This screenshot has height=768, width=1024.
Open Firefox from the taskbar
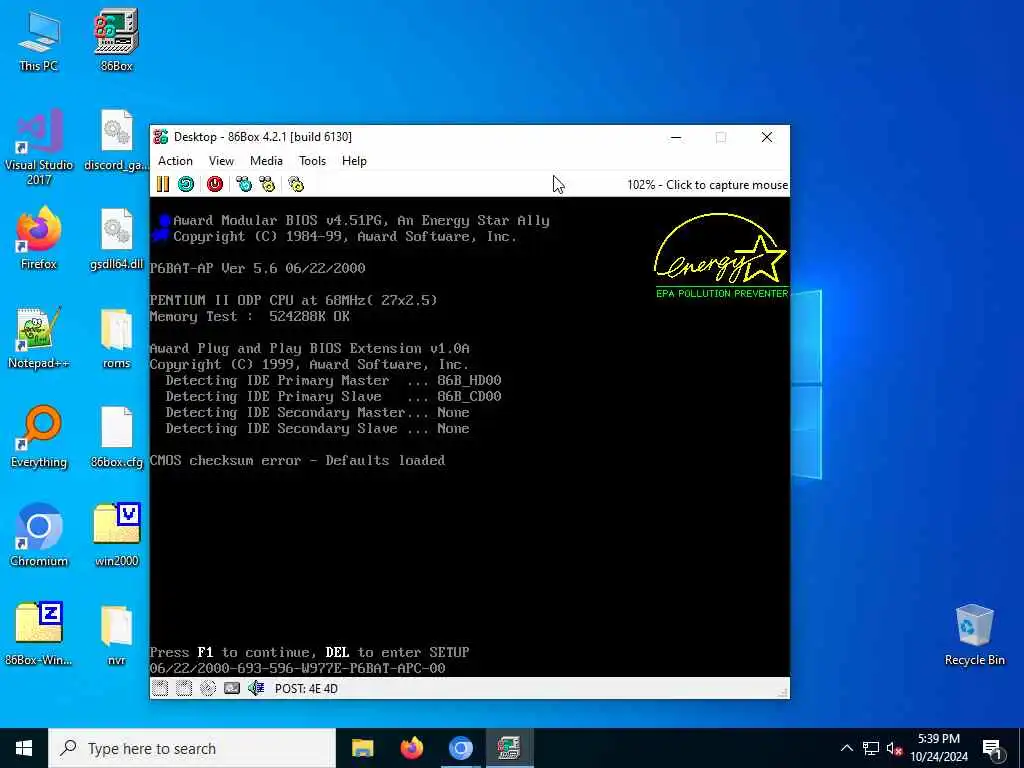pyautogui.click(x=411, y=748)
